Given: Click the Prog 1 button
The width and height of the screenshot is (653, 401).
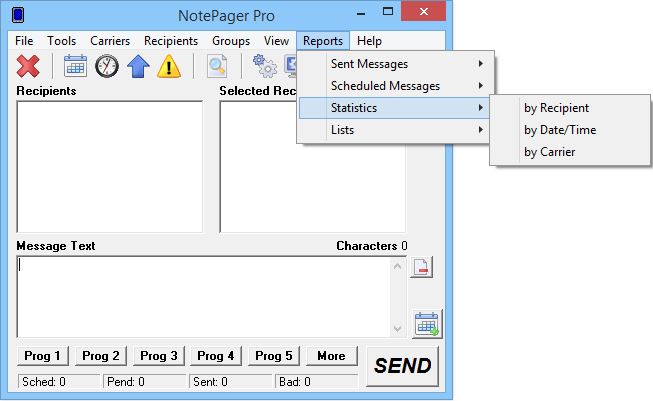Looking at the screenshot, I should (42, 356).
